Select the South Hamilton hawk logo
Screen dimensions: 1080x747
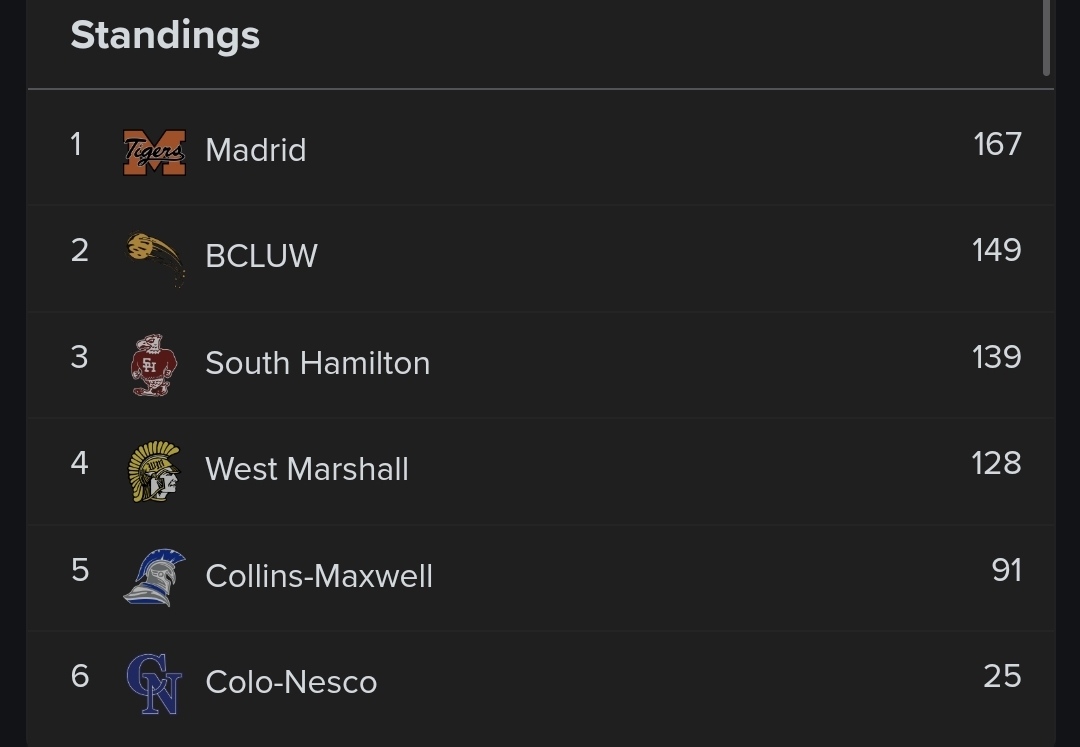point(154,365)
